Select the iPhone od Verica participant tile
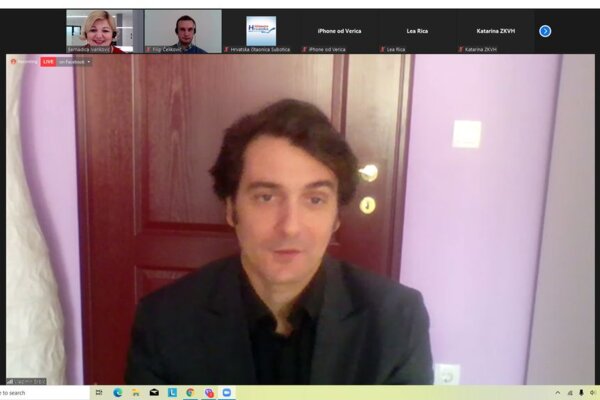 point(339,31)
